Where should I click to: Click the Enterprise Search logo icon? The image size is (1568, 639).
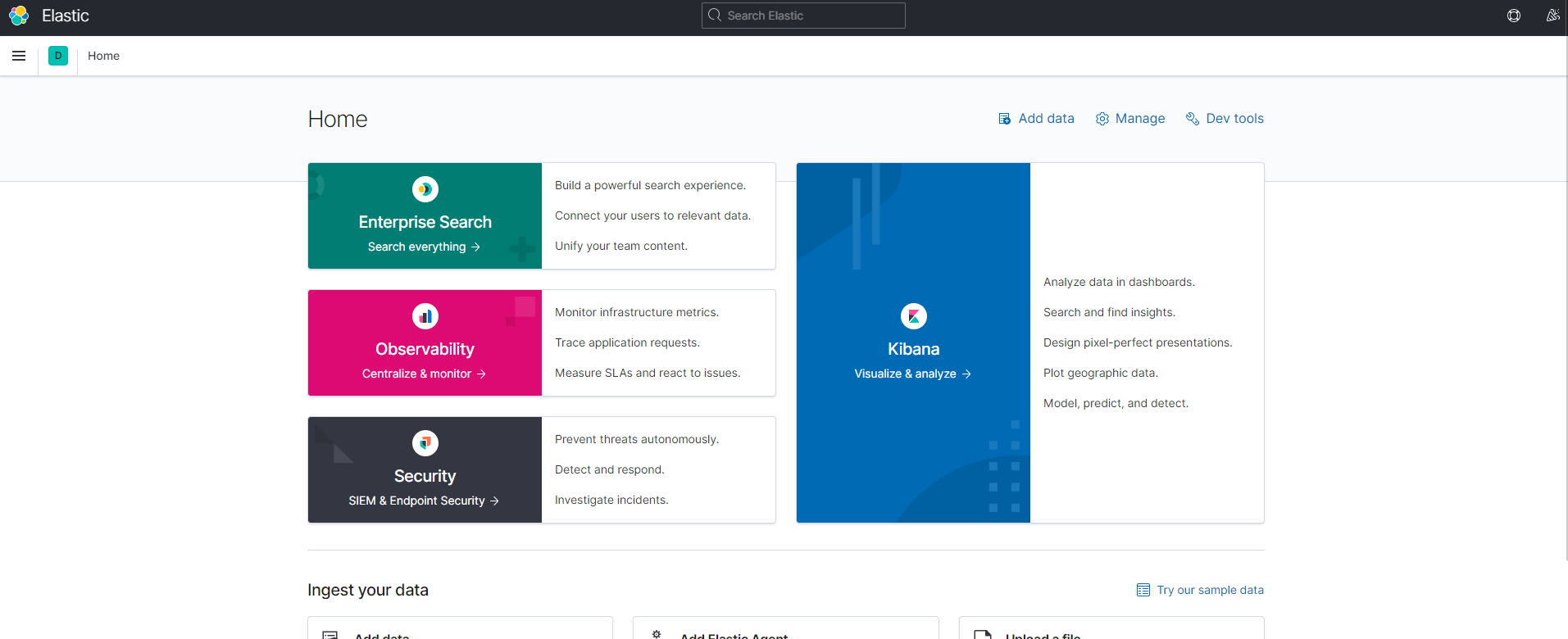tap(425, 189)
